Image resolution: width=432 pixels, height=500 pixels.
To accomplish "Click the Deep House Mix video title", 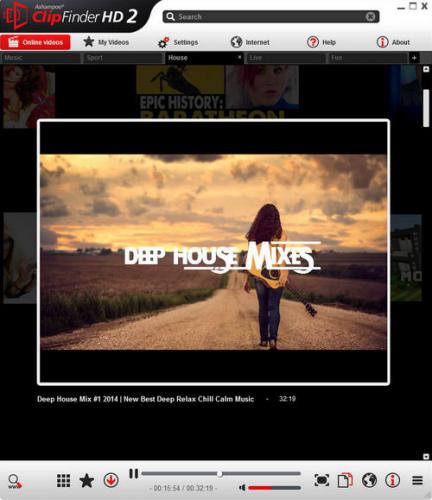I will click(146, 399).
